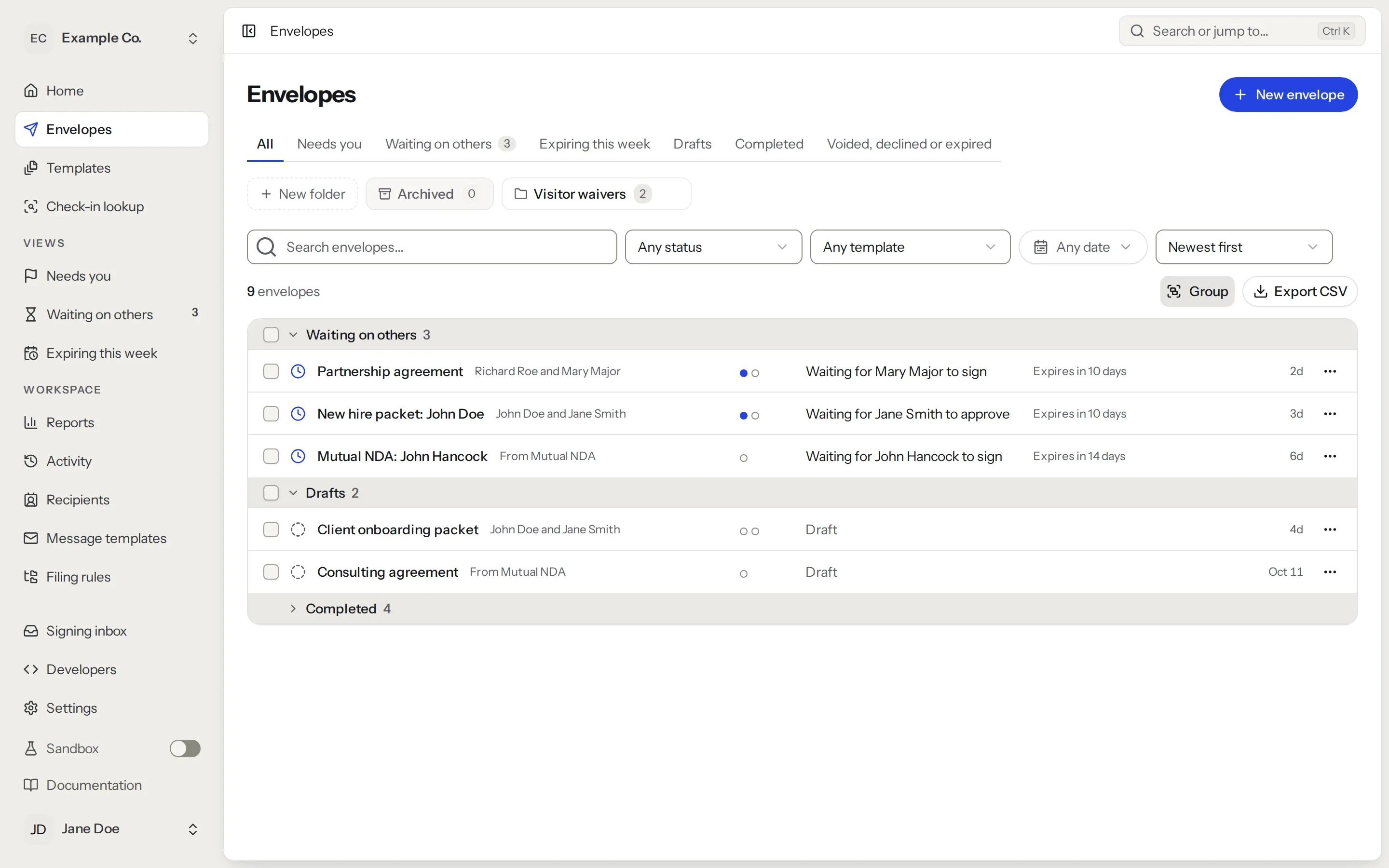Toggle the Sandbox mode switch

point(185,748)
